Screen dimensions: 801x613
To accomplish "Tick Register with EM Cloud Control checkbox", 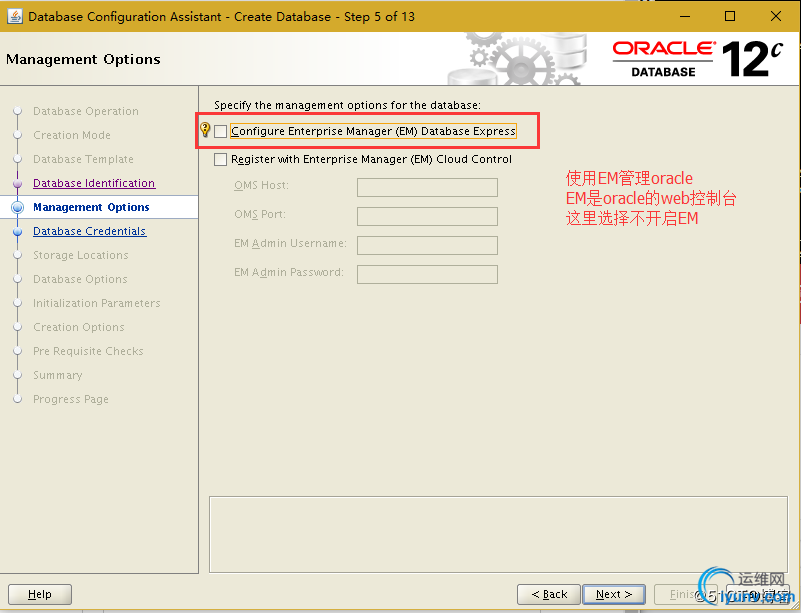I will tap(220, 159).
